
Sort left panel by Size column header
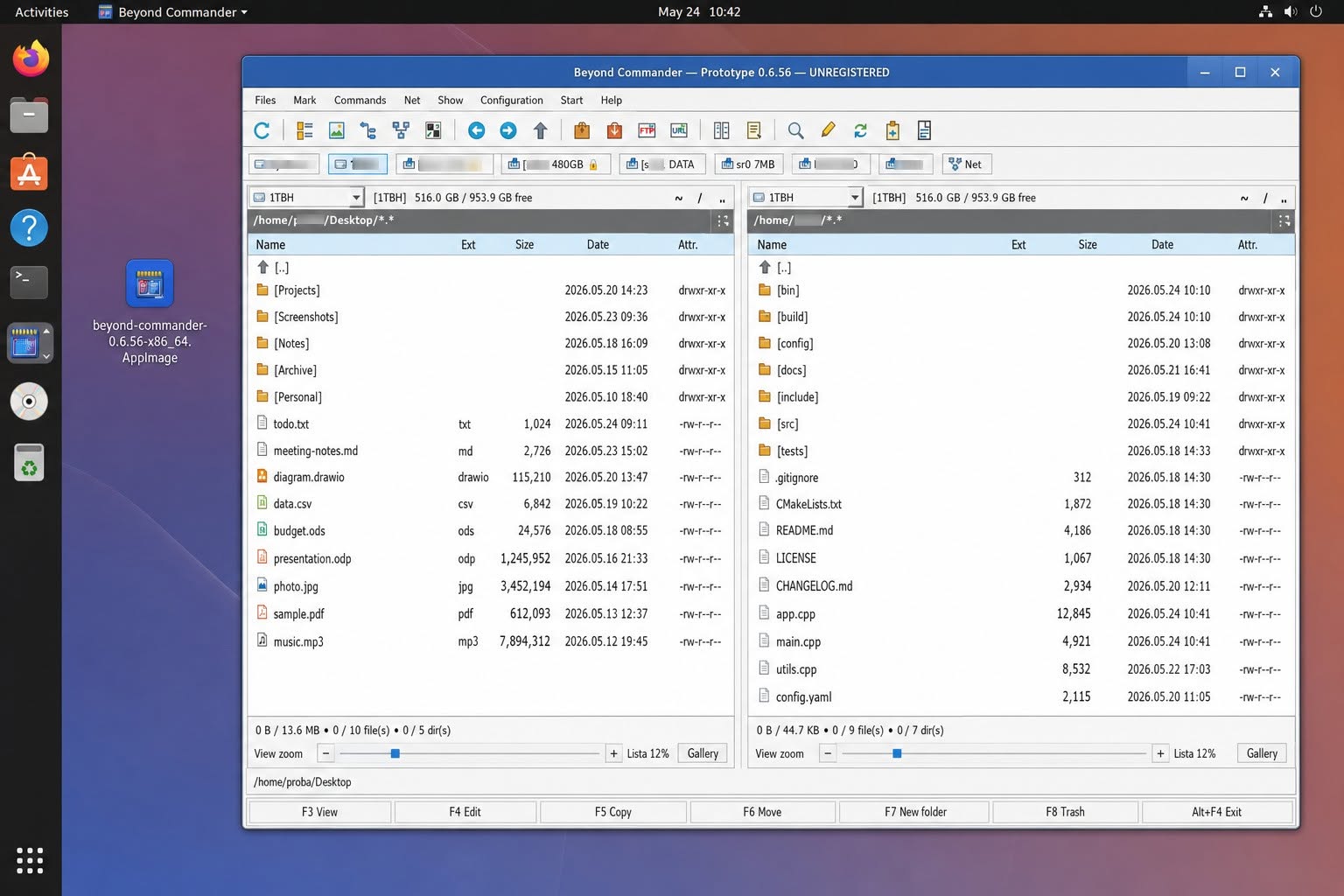524,245
